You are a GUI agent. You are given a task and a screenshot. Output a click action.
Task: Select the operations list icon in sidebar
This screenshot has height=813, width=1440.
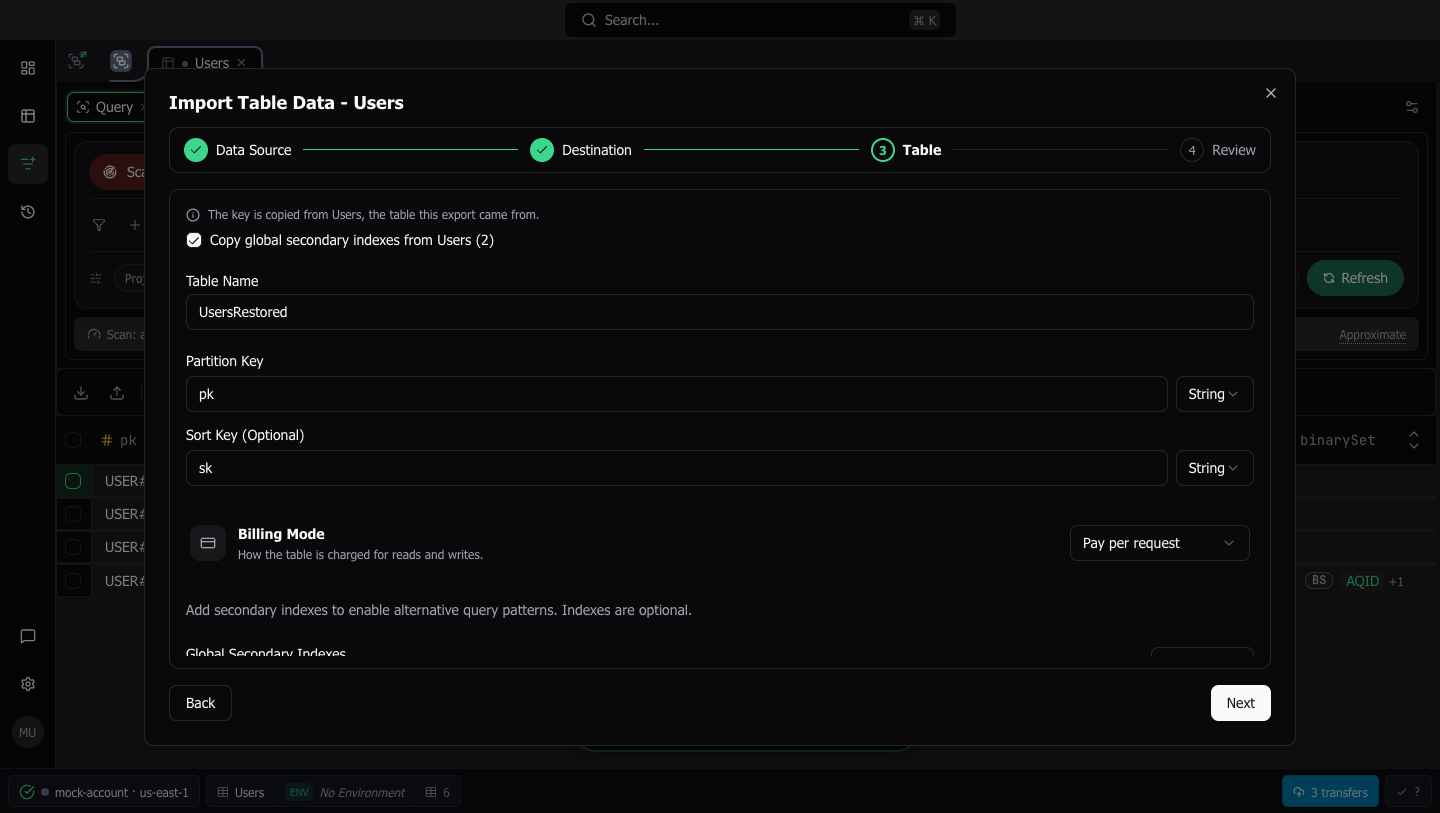[28, 164]
